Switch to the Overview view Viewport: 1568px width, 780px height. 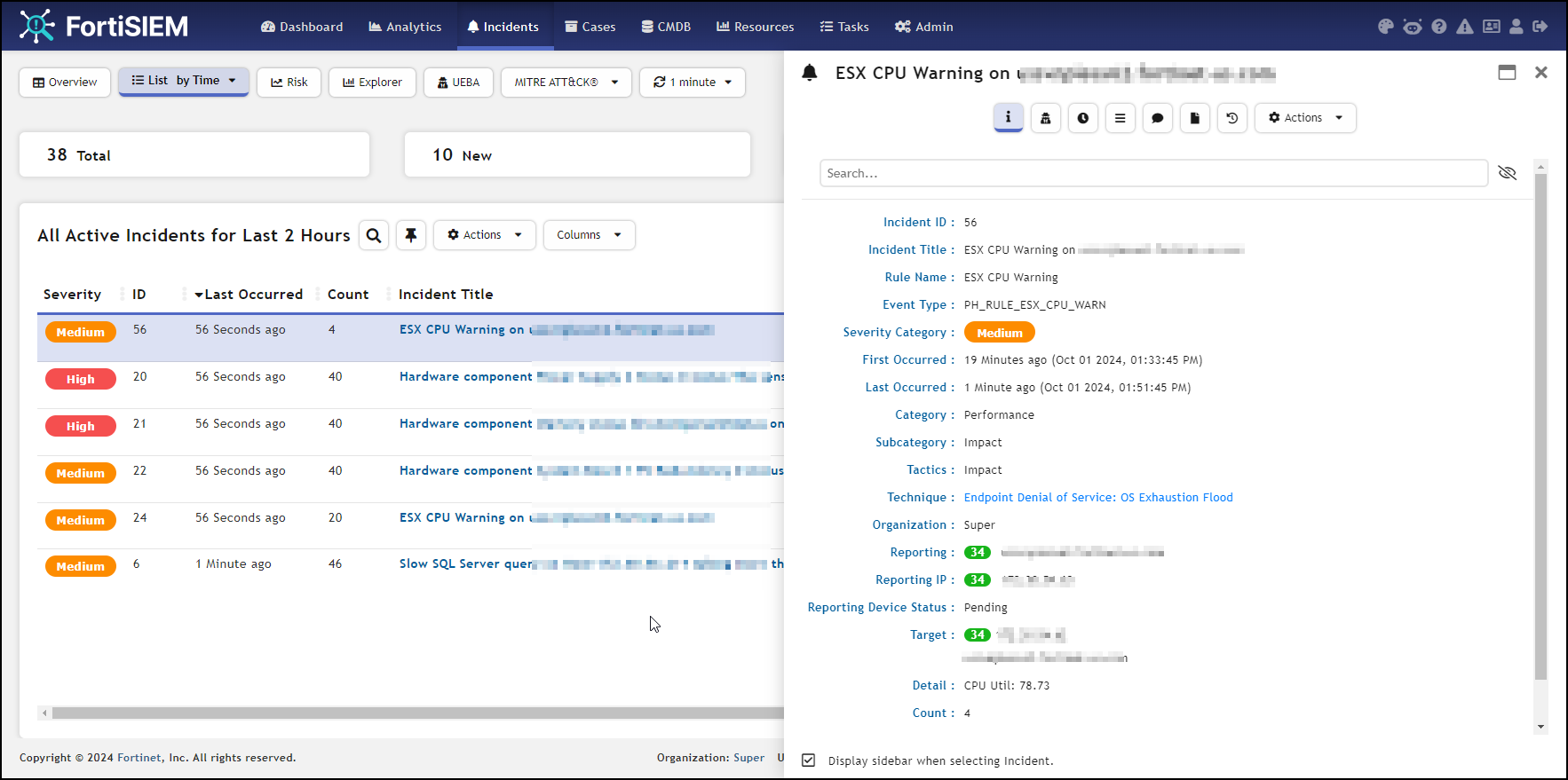65,83
